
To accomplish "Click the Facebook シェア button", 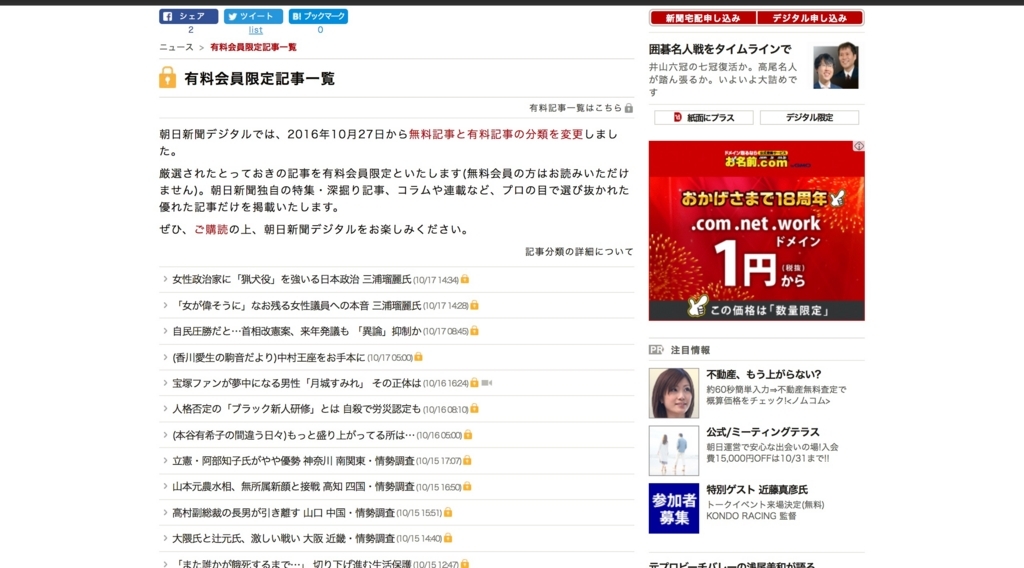I will point(188,16).
